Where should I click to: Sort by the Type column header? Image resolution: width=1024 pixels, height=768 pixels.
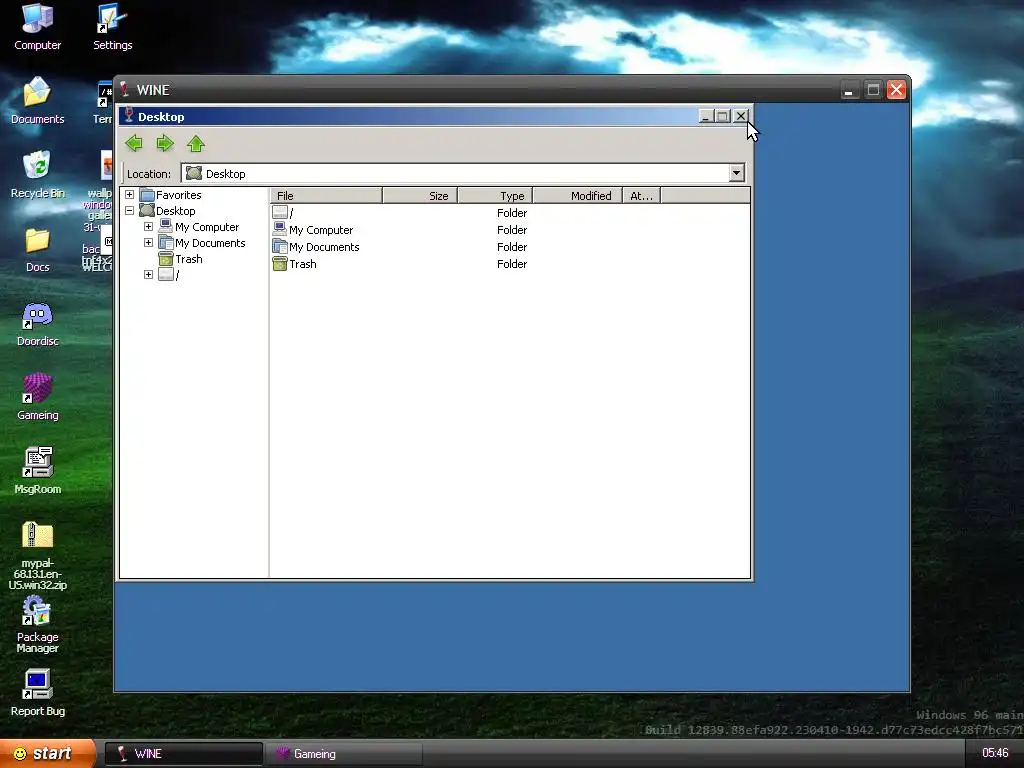496,195
